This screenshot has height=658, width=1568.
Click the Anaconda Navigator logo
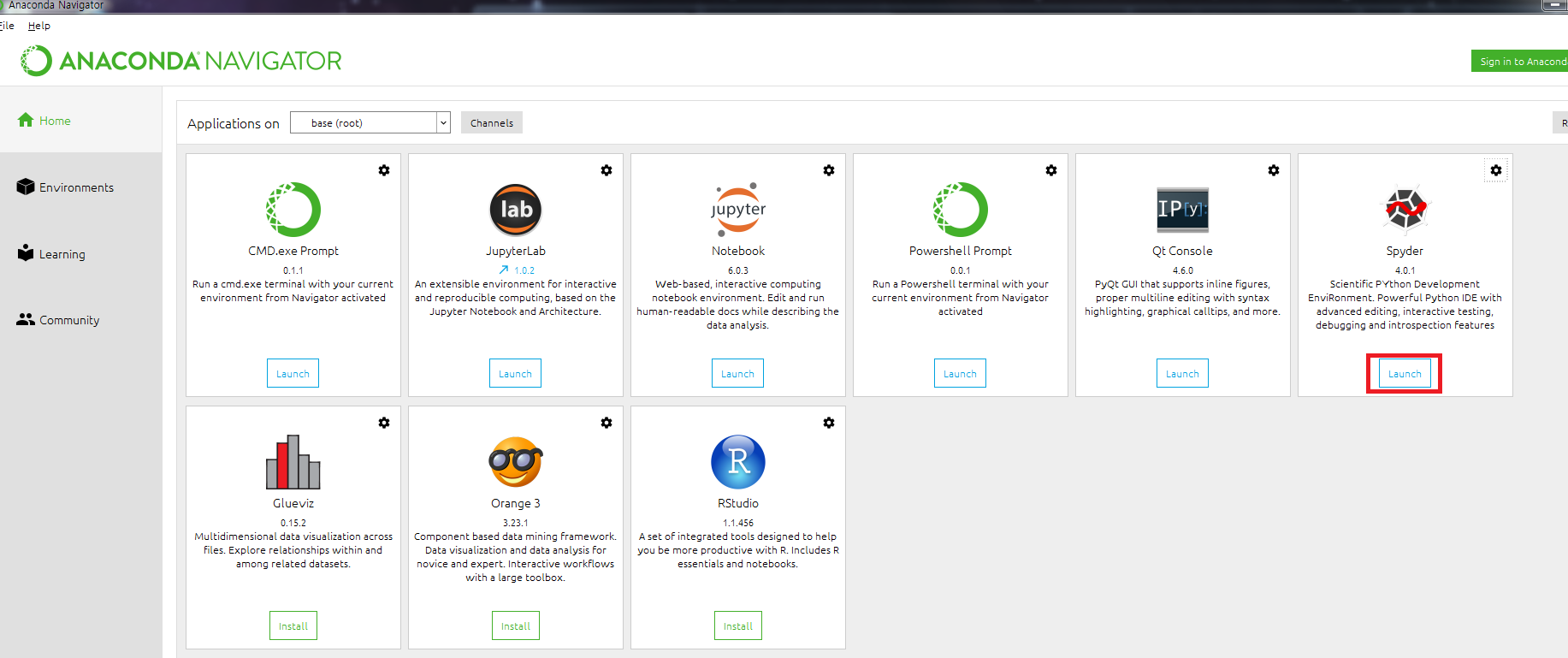(181, 61)
